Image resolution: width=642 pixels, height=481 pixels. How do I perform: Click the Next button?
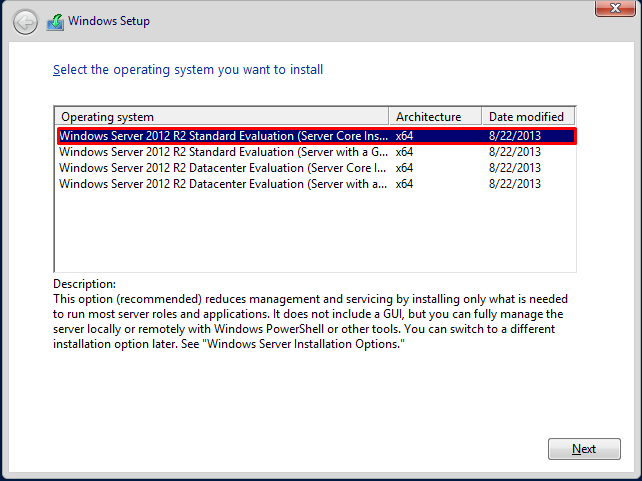[x=584, y=449]
